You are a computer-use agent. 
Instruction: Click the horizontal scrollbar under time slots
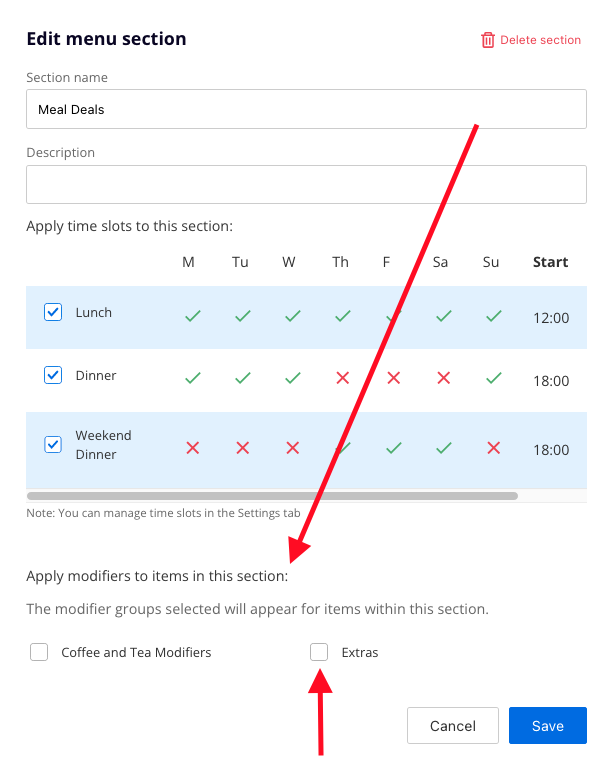point(272,495)
